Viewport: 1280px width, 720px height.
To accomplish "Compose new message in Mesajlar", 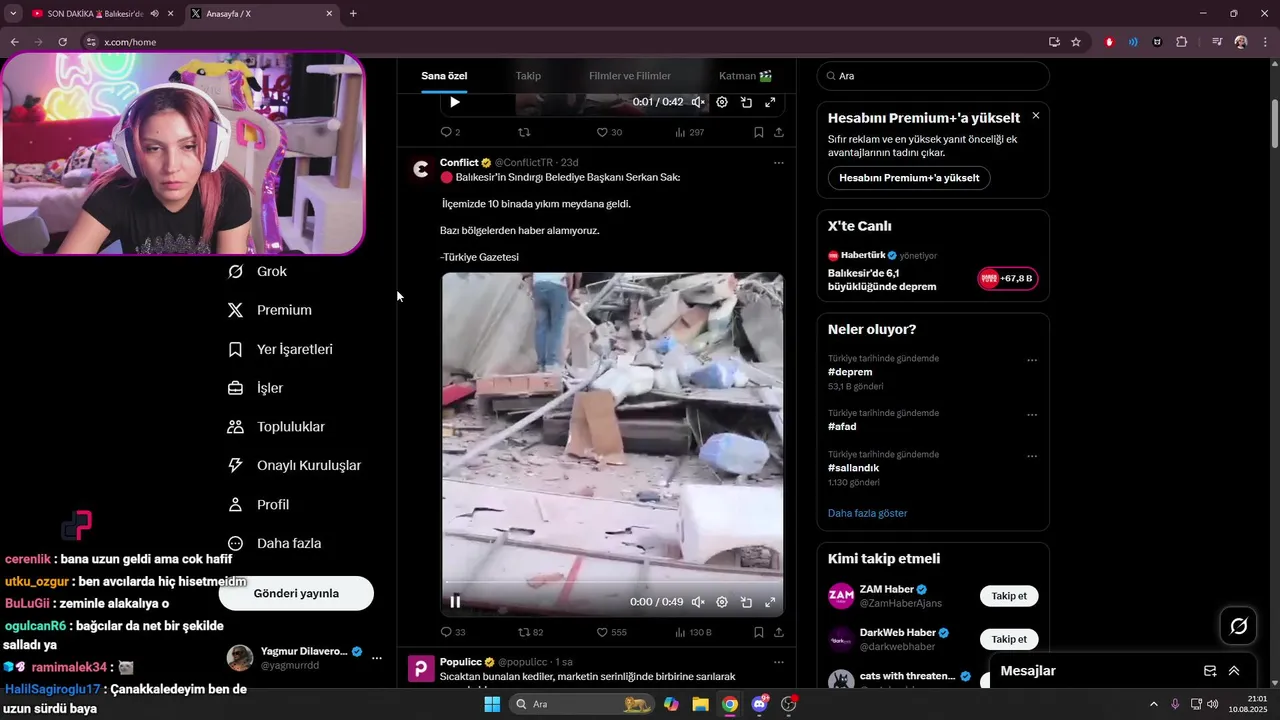I will pos(1210,671).
